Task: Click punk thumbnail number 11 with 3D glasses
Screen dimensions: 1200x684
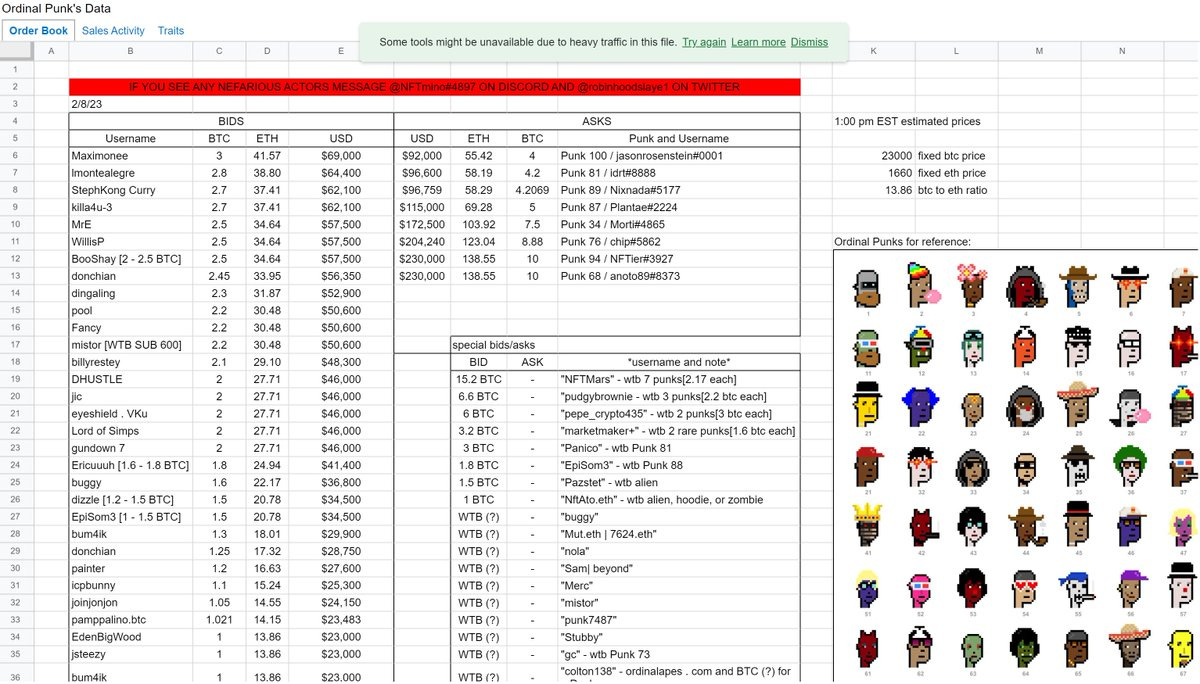Action: click(868, 350)
